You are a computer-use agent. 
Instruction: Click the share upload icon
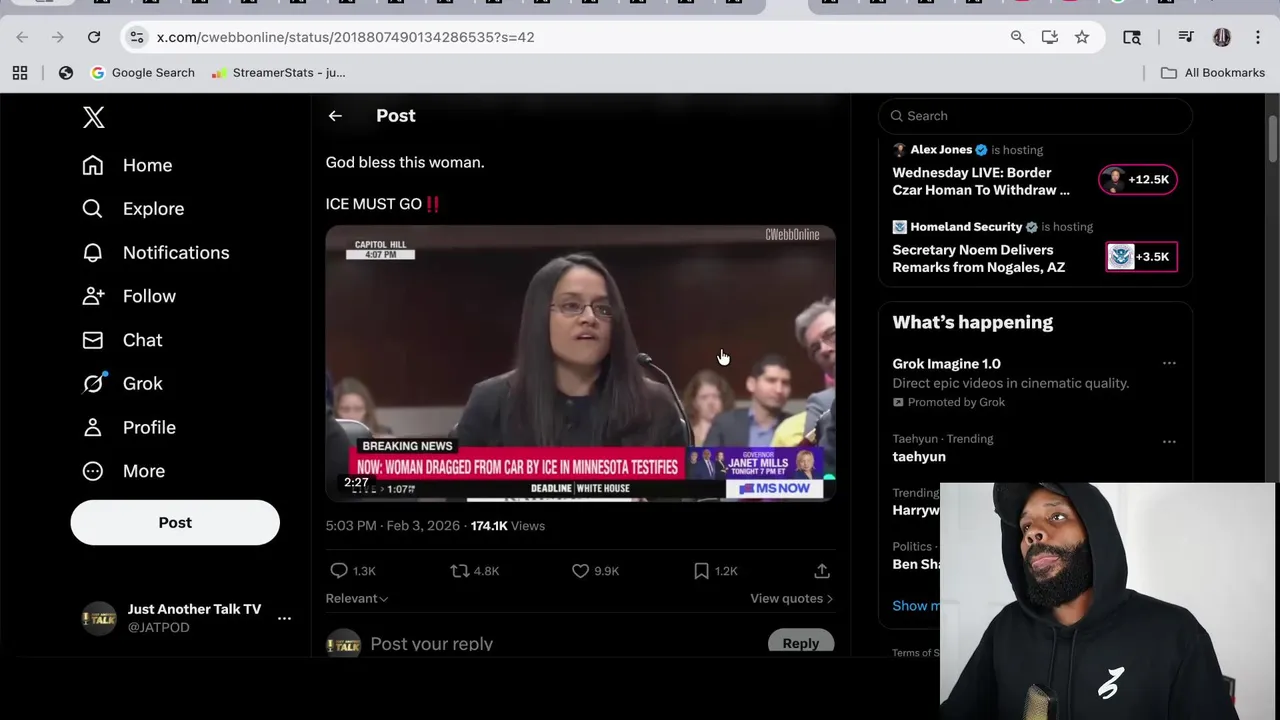pos(822,571)
